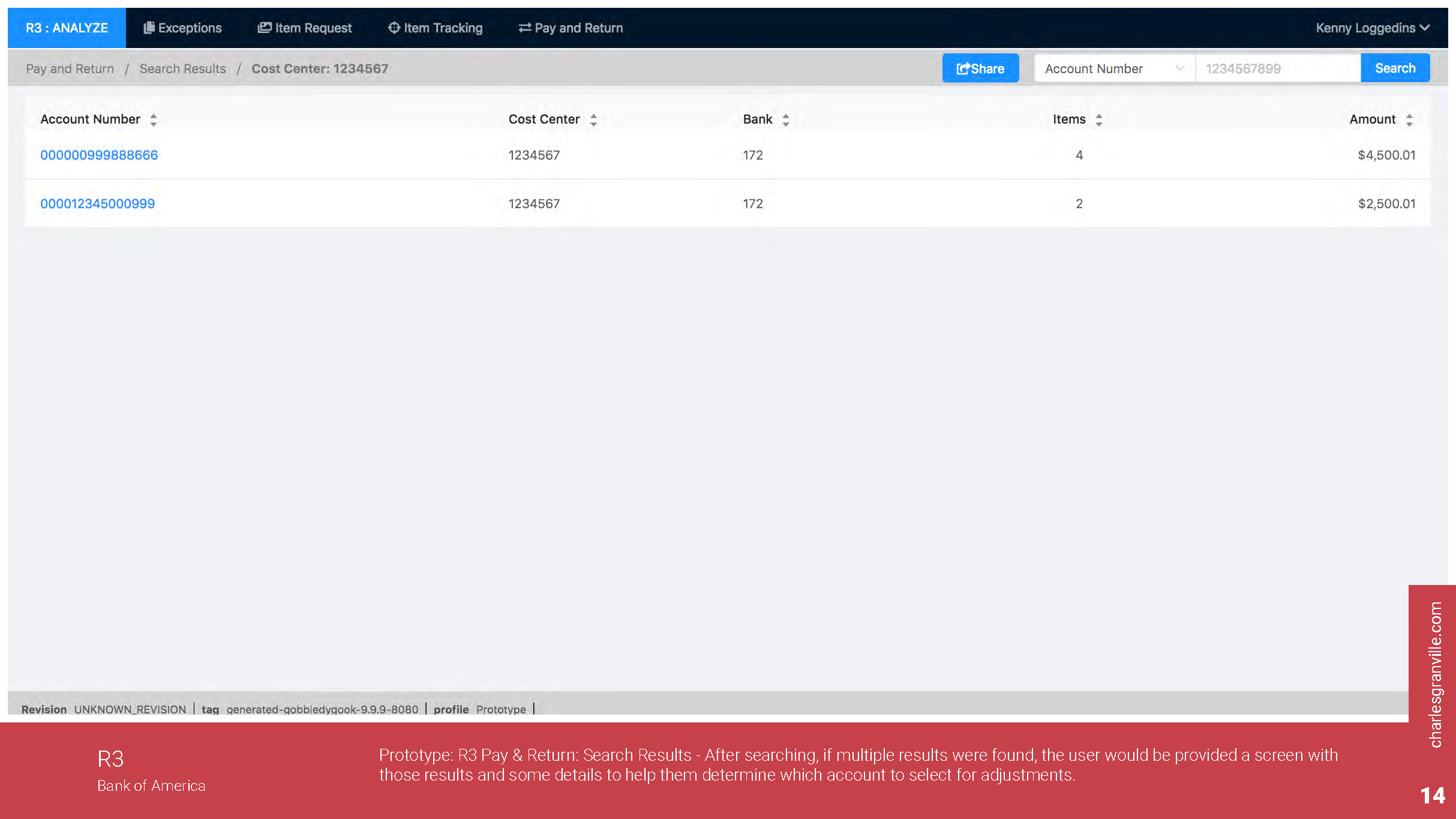Click the Share arrow icon
Image resolution: width=1456 pixels, height=819 pixels.
coord(962,68)
